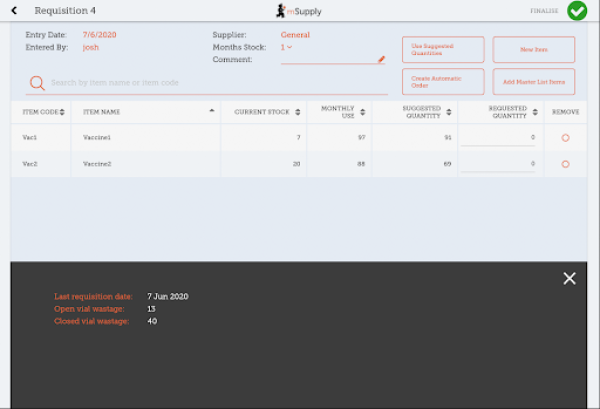The width and height of the screenshot is (600, 409).
Task: Click the search magnifier icon
Action: tap(37, 83)
